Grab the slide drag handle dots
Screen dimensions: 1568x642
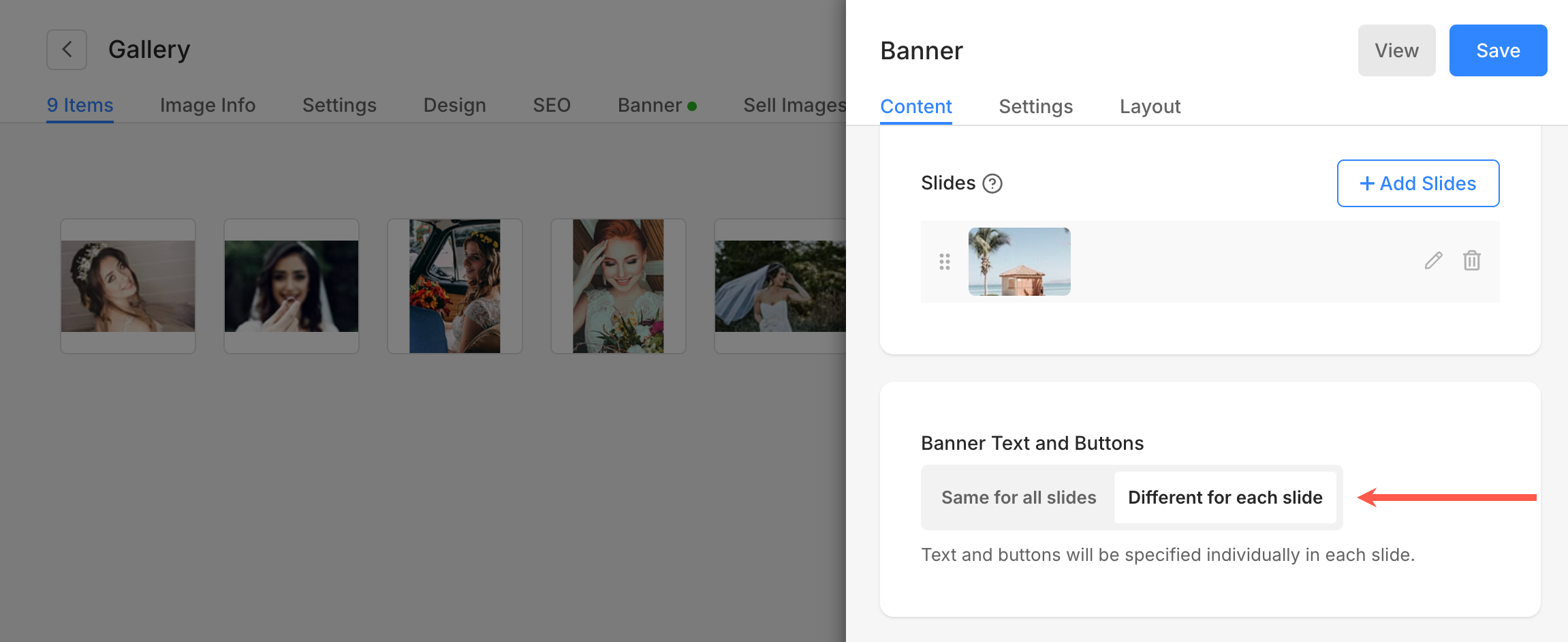(944, 262)
